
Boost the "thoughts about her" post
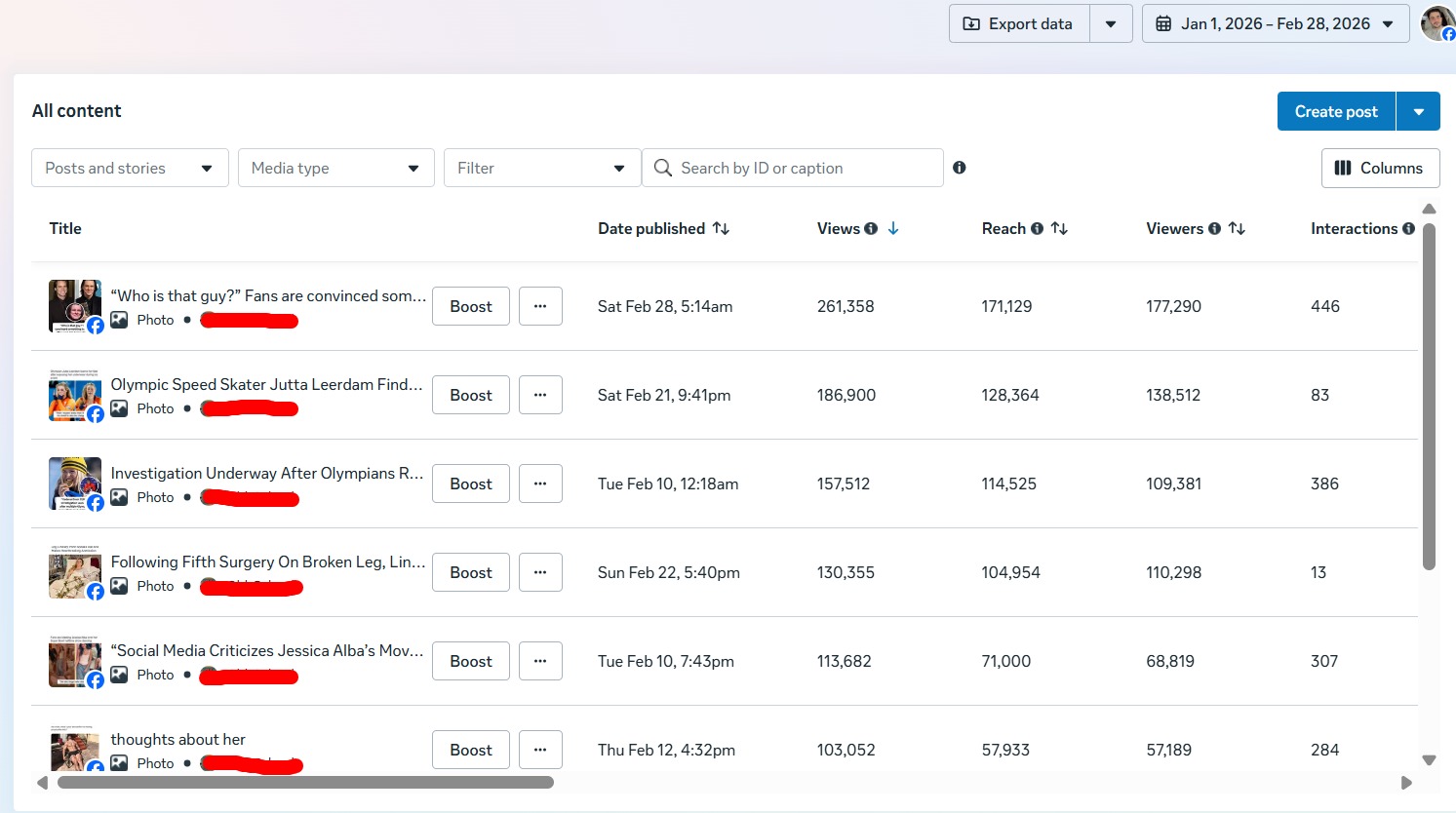coord(471,750)
